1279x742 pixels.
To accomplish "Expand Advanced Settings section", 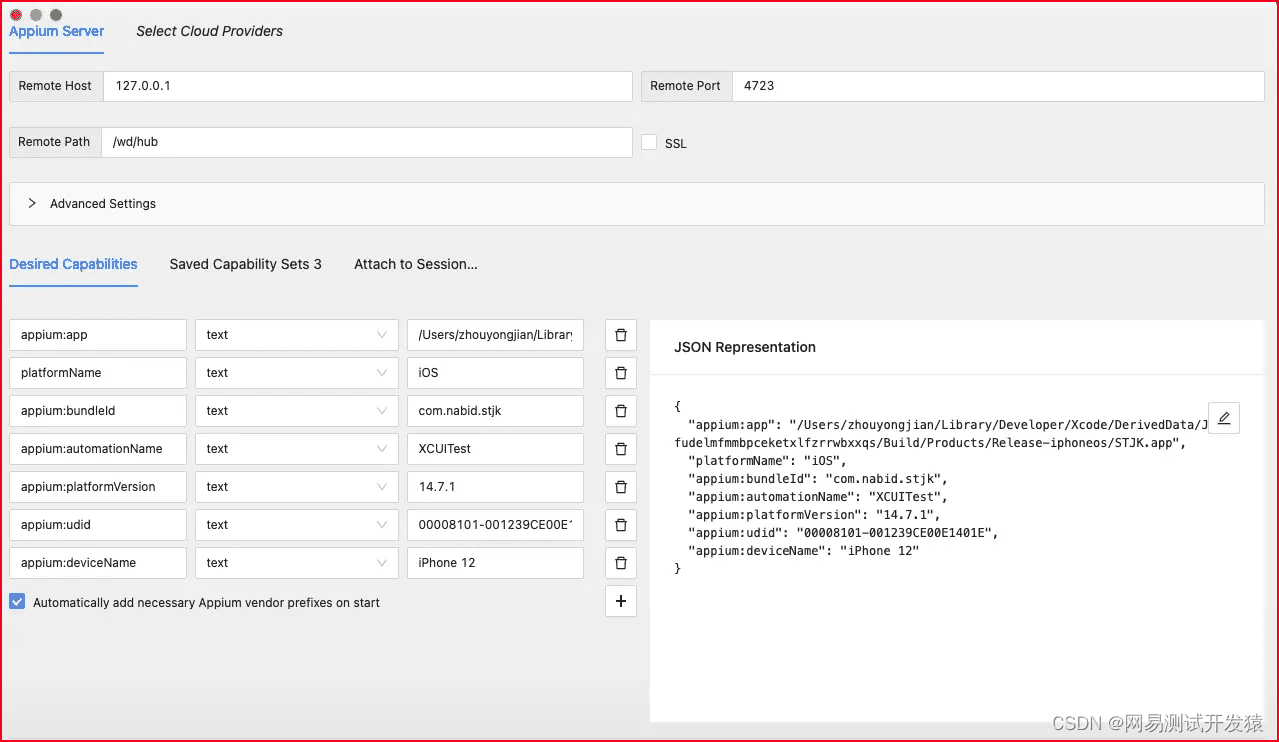I will click(636, 203).
